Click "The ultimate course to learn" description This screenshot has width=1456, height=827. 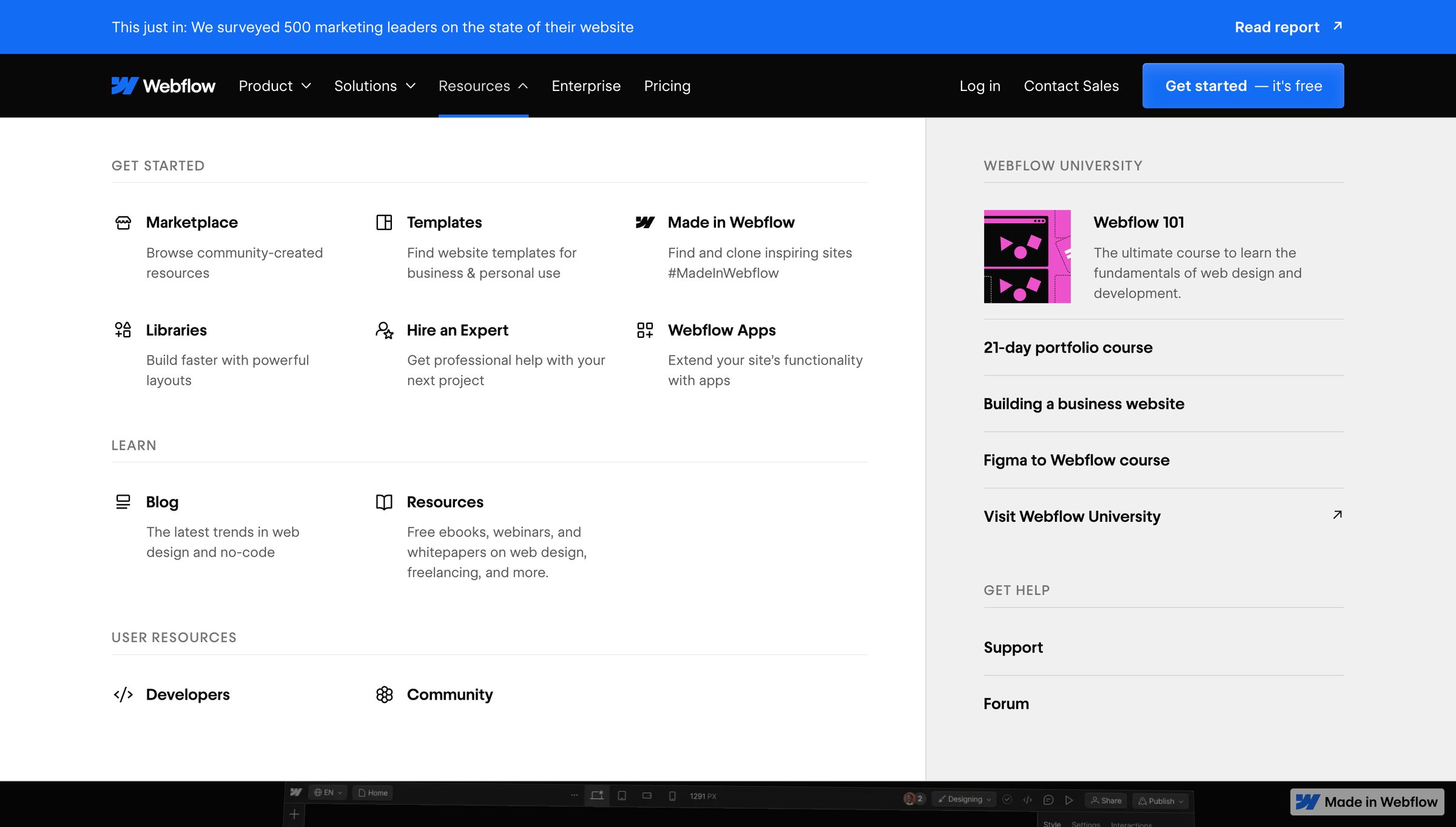click(1198, 273)
